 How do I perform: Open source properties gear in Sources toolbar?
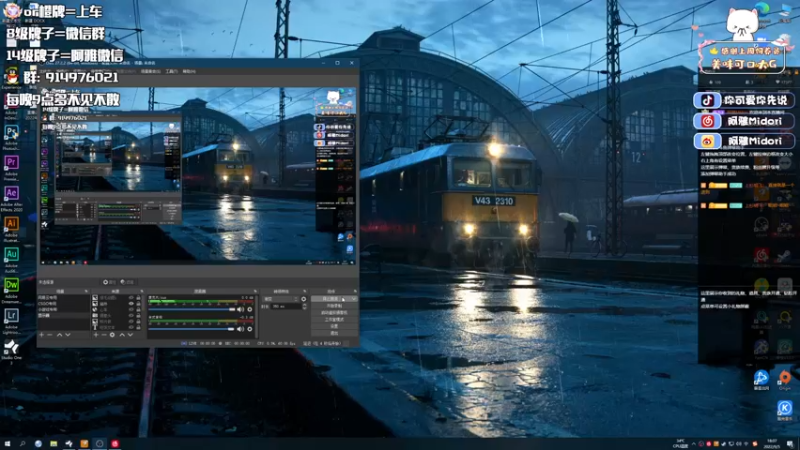click(112, 335)
